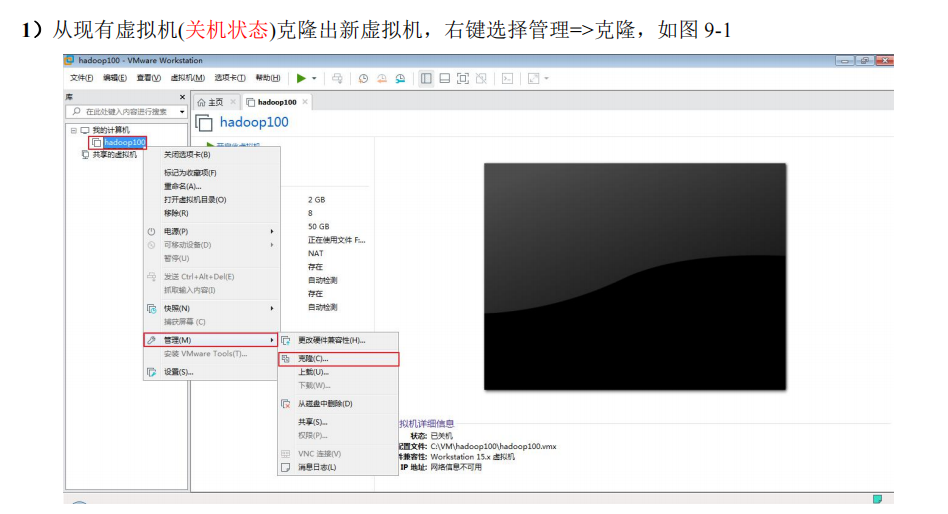Close the 主页 tab

tap(233, 102)
